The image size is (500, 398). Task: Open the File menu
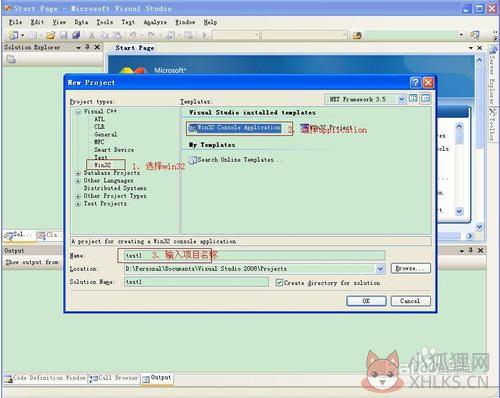tap(15, 22)
